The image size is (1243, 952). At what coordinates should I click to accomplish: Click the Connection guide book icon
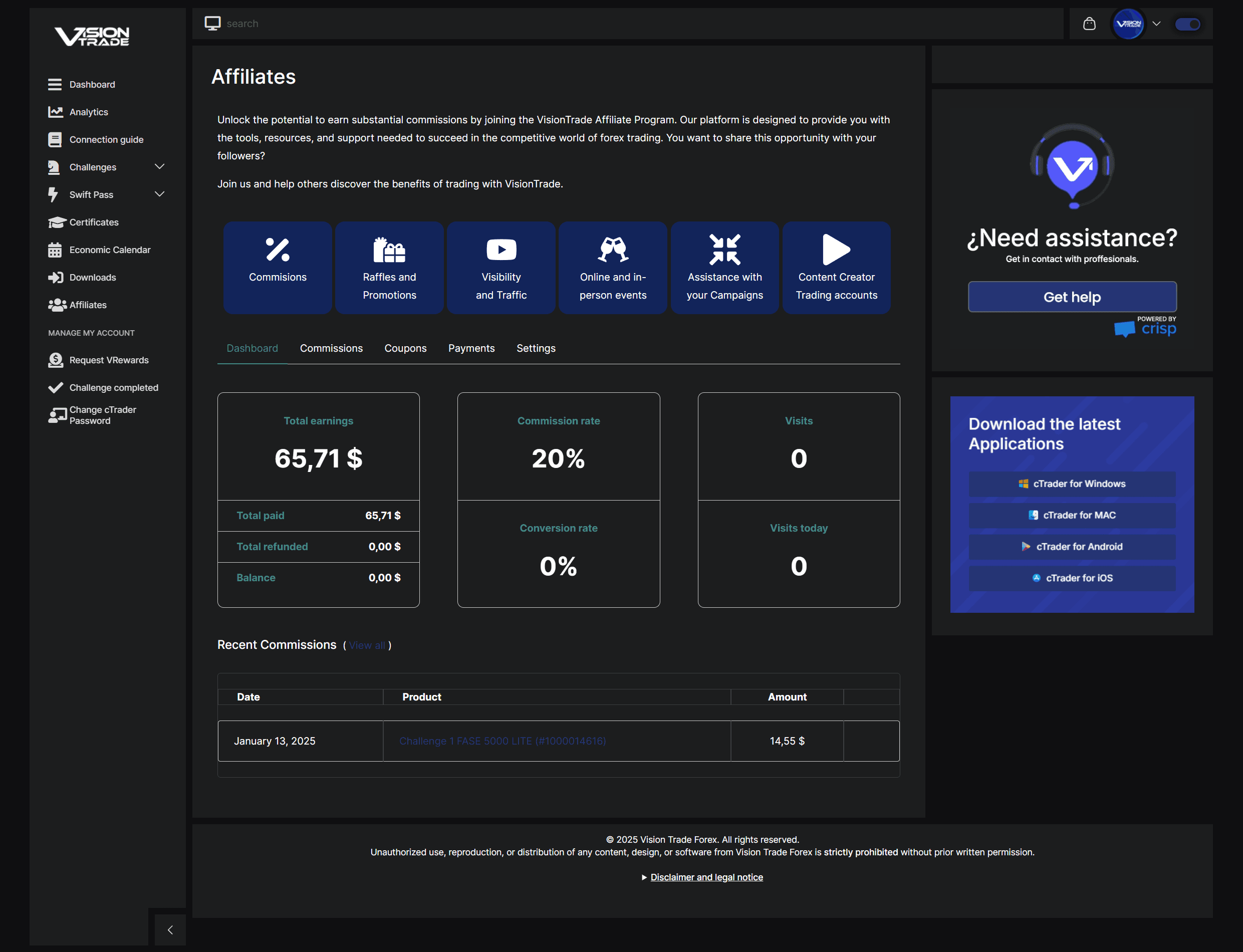tap(55, 139)
